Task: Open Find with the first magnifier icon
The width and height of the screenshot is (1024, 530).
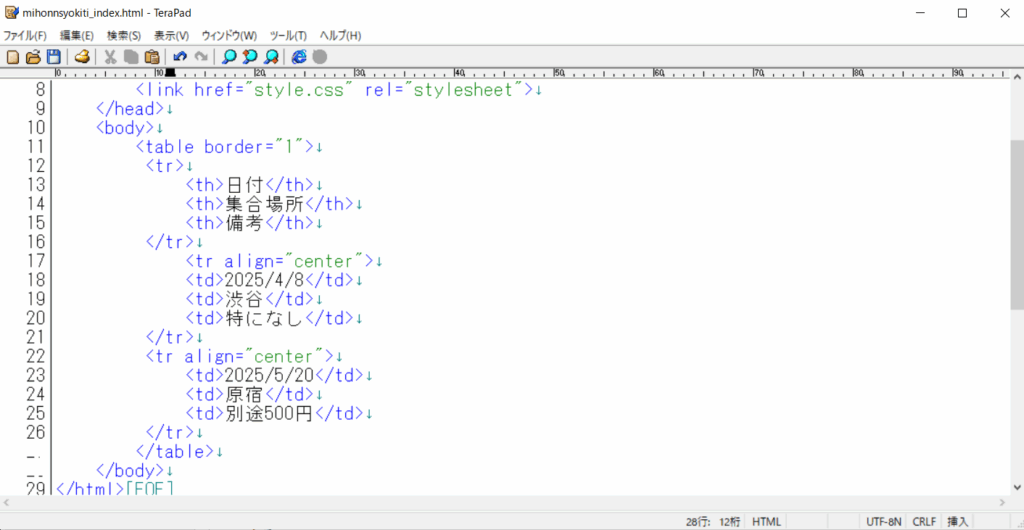Action: [x=229, y=56]
